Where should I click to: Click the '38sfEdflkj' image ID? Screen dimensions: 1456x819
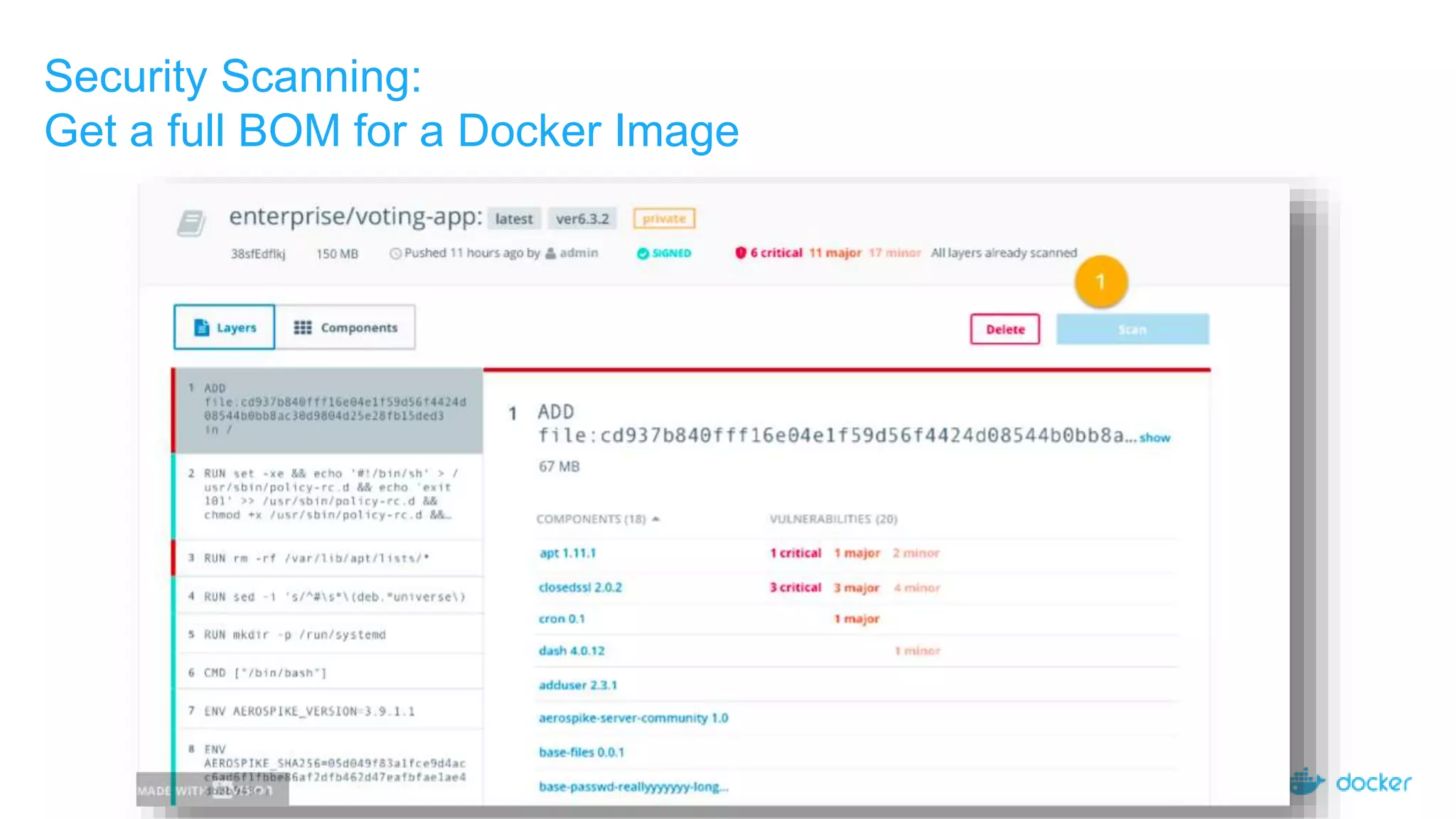pyautogui.click(x=258, y=254)
